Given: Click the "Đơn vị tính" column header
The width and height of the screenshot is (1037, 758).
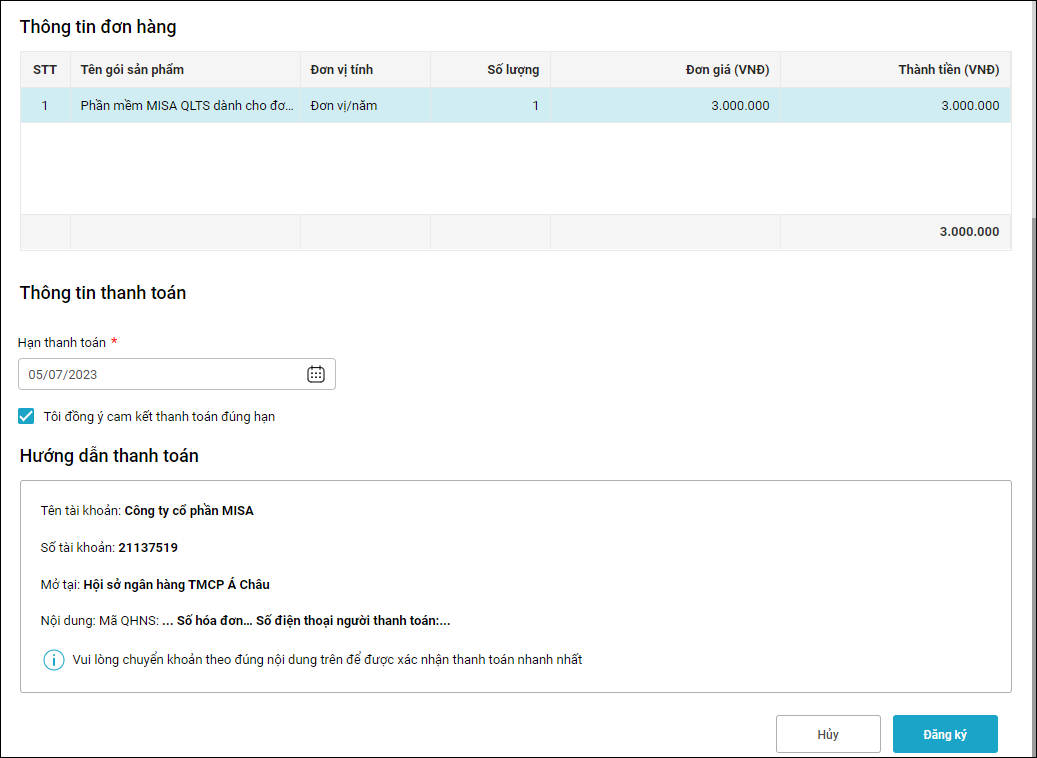Looking at the screenshot, I should coord(342,70).
